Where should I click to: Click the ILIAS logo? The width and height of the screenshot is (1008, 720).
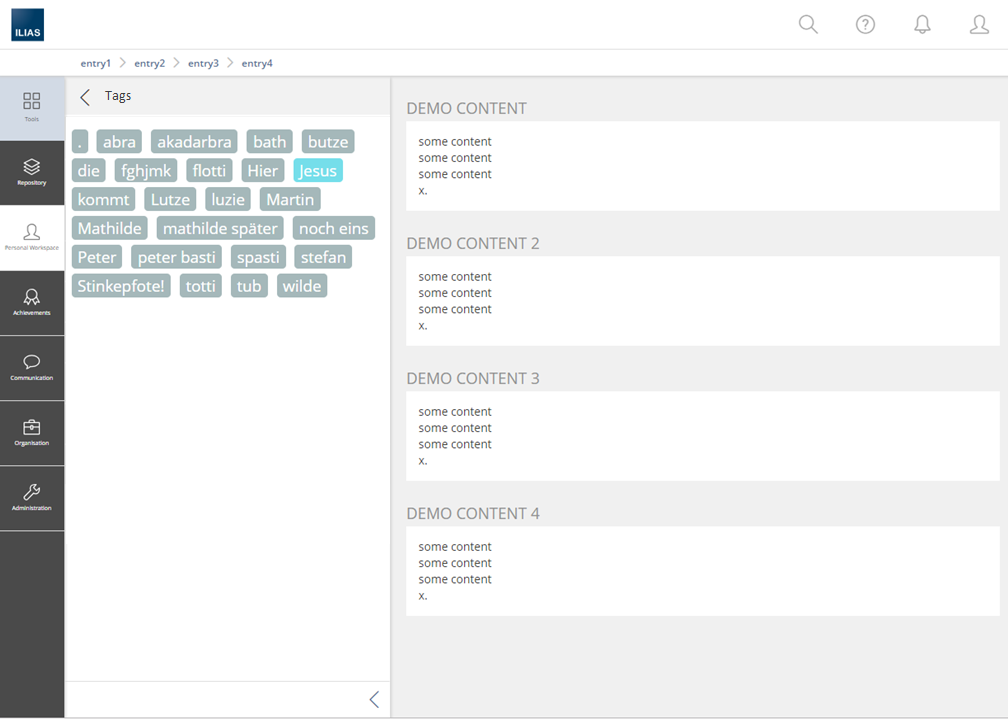(x=27, y=25)
